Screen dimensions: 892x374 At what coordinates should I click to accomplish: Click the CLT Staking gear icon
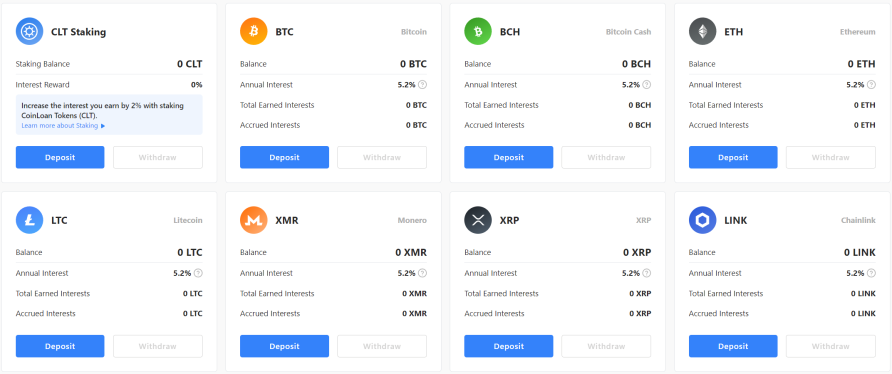click(29, 31)
